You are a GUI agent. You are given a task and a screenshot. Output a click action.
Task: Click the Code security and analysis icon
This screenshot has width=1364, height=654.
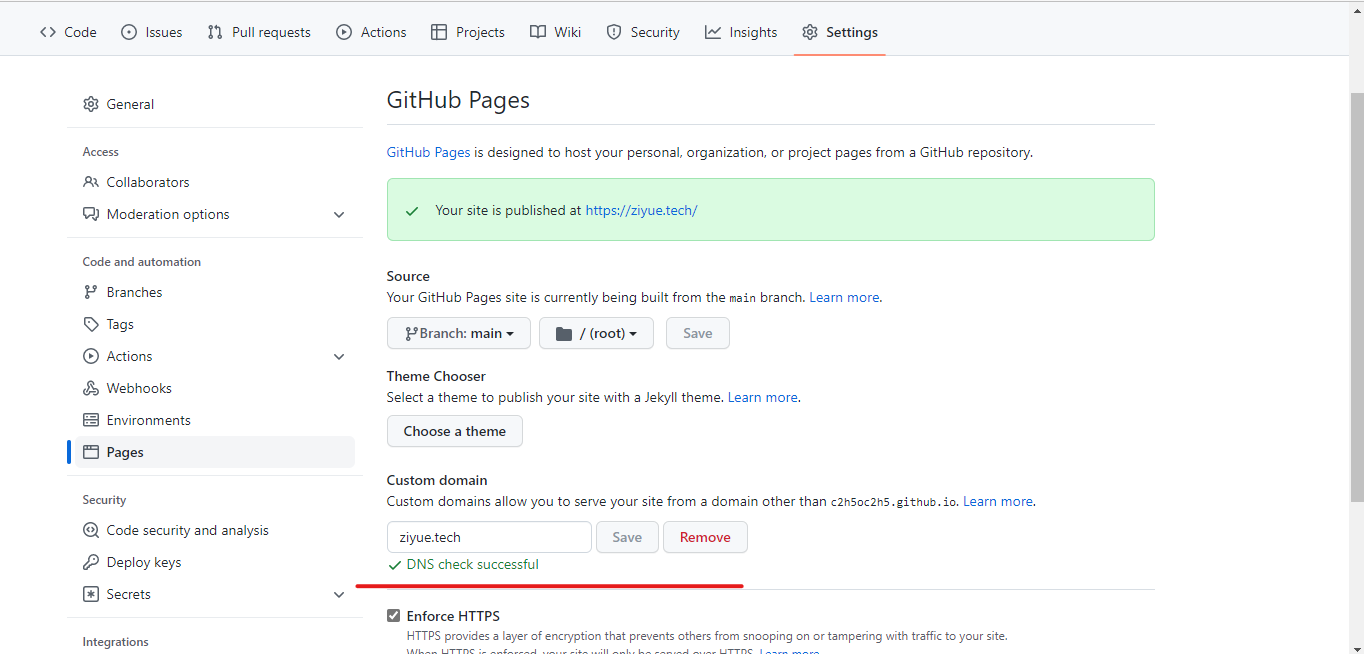91,530
